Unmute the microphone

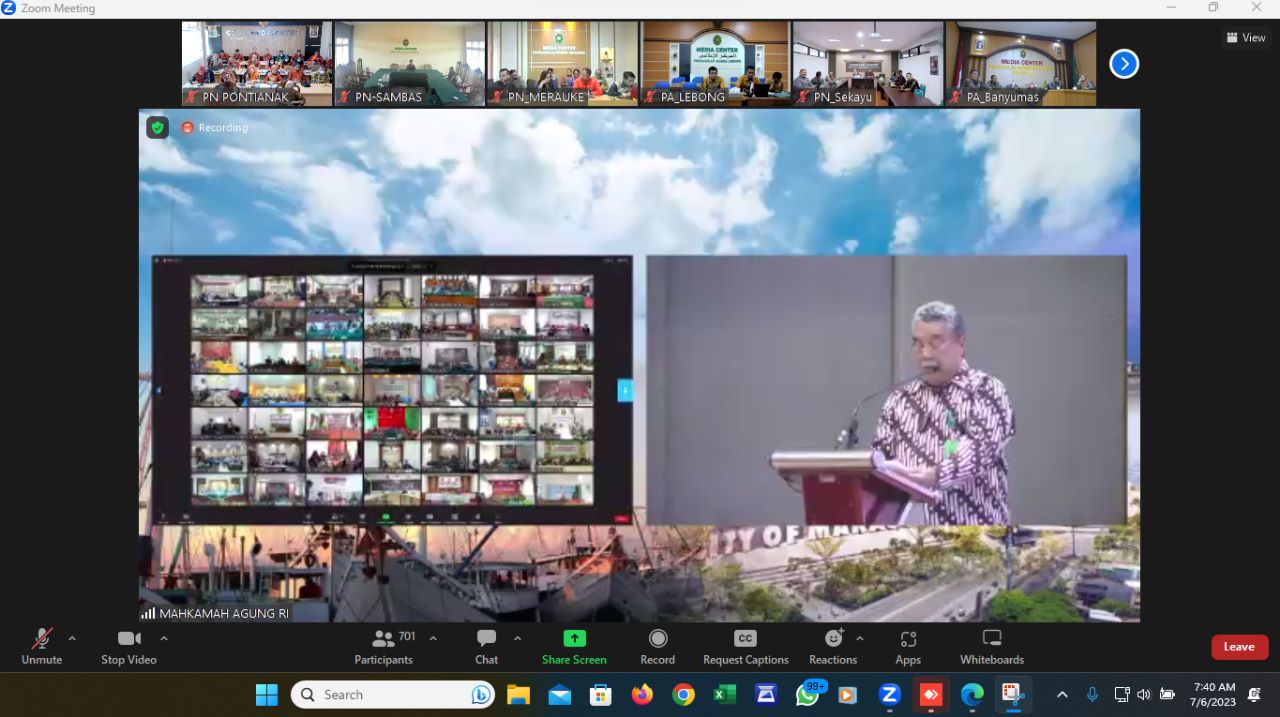click(41, 646)
